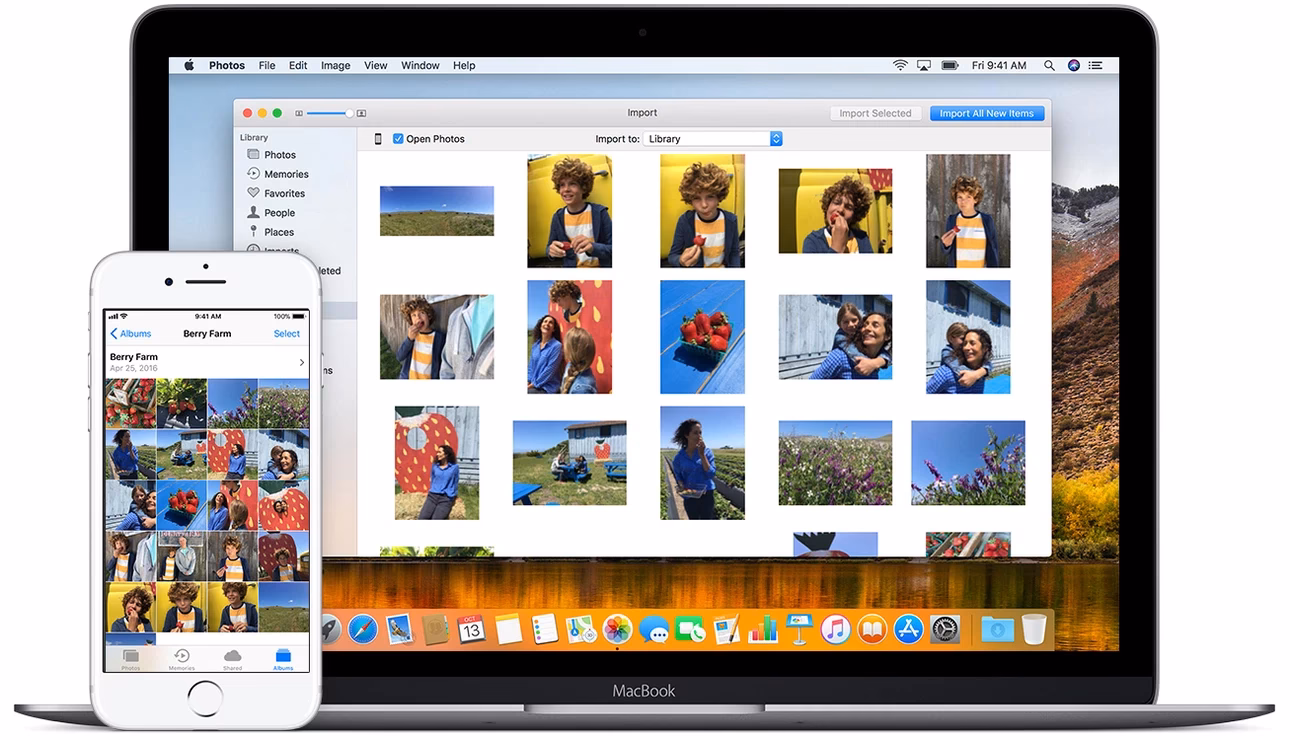Open the Window menu
This screenshot has width=1290, height=740.
click(419, 65)
